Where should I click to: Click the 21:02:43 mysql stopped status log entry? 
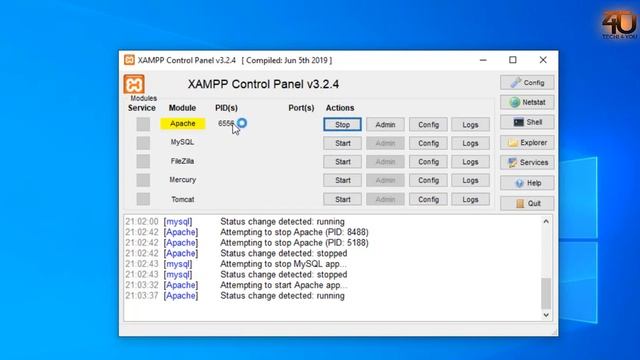click(x=236, y=275)
